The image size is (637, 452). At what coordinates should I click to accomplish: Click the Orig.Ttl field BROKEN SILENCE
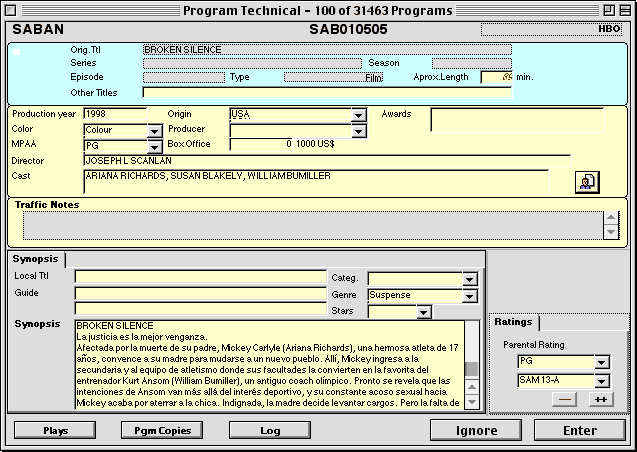(x=327, y=50)
